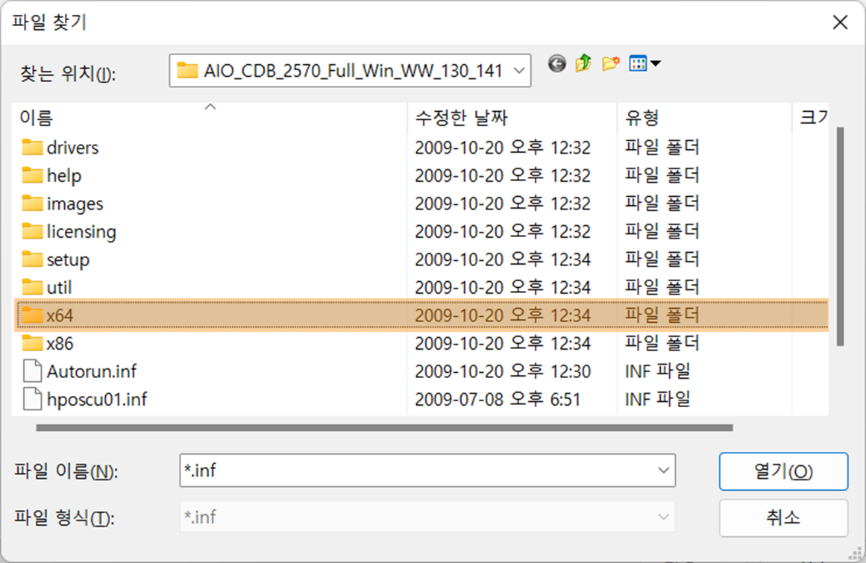Click the x86 folder name
The image size is (866, 563).
[x=60, y=343]
